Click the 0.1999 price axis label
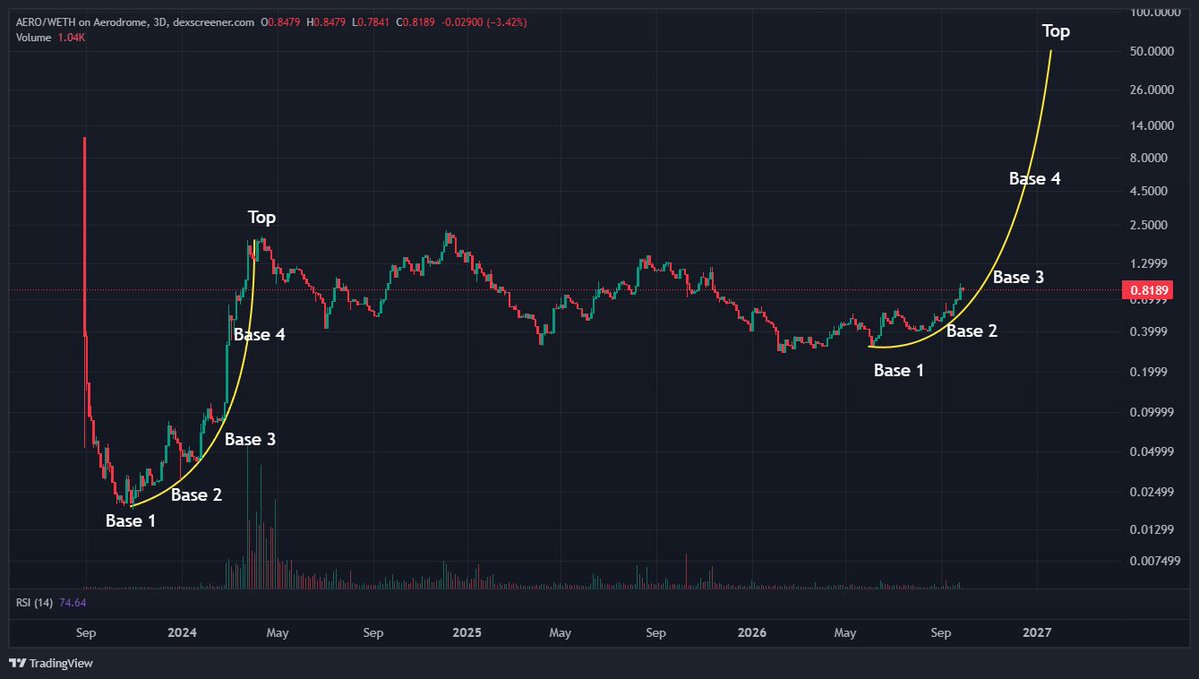 pos(1149,372)
